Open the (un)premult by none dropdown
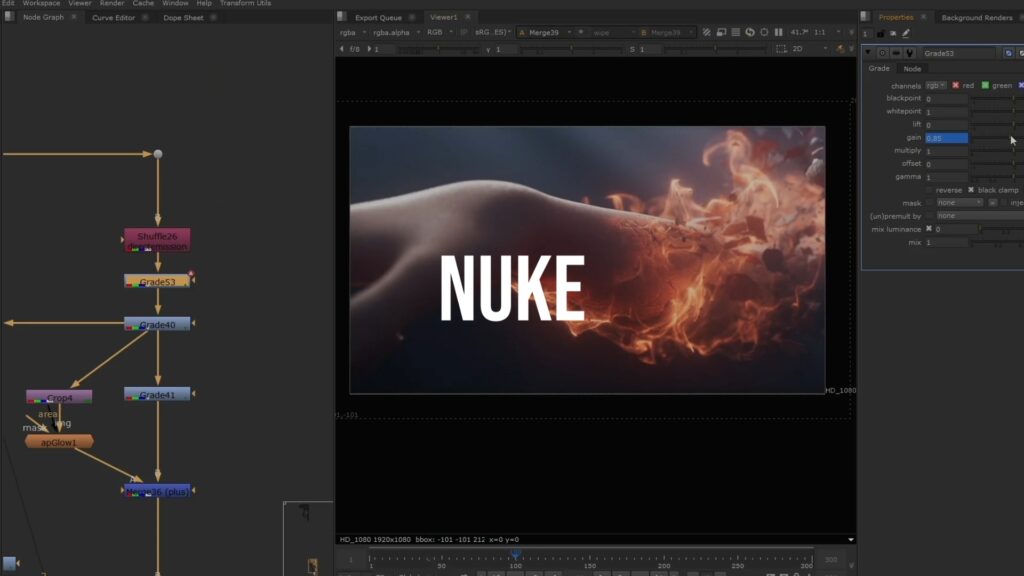1024x576 pixels. 980,216
